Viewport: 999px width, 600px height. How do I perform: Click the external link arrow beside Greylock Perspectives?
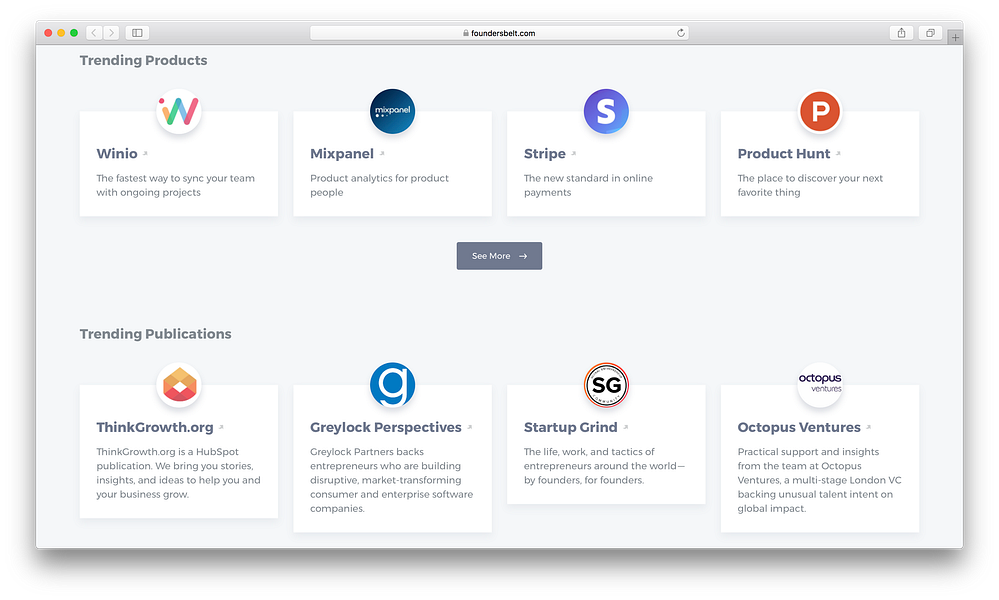point(470,427)
